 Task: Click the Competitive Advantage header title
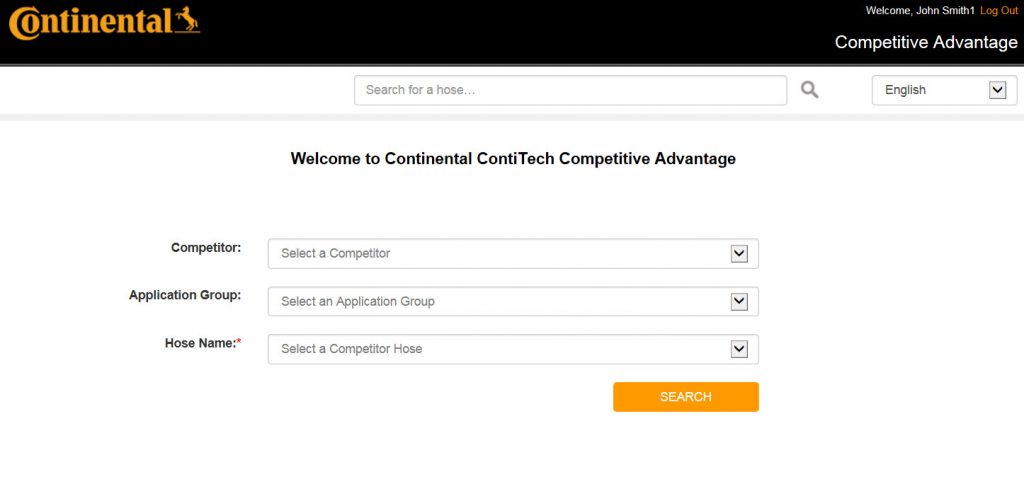(x=926, y=42)
